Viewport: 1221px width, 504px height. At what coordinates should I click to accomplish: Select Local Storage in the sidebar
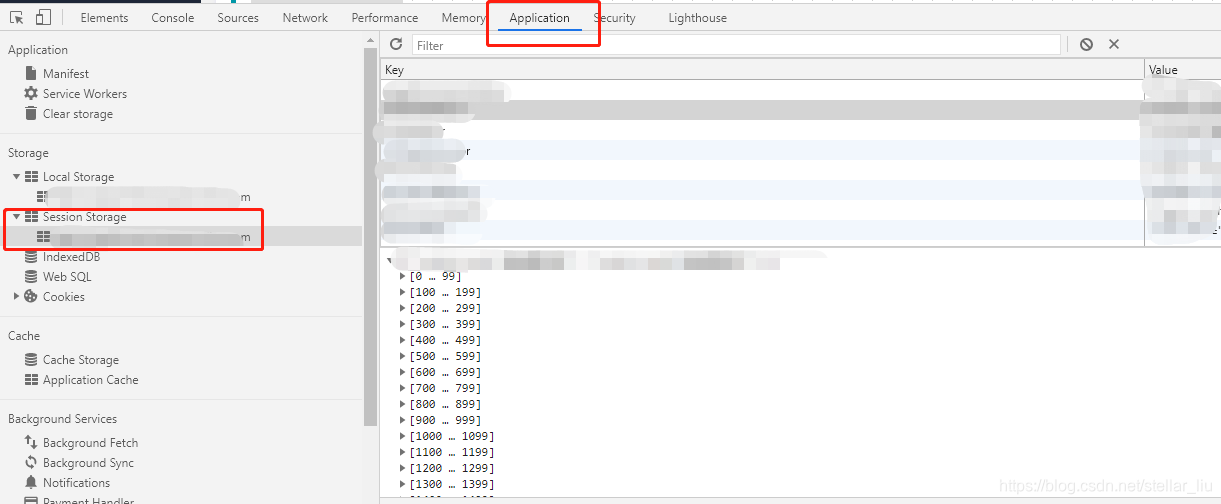(79, 177)
